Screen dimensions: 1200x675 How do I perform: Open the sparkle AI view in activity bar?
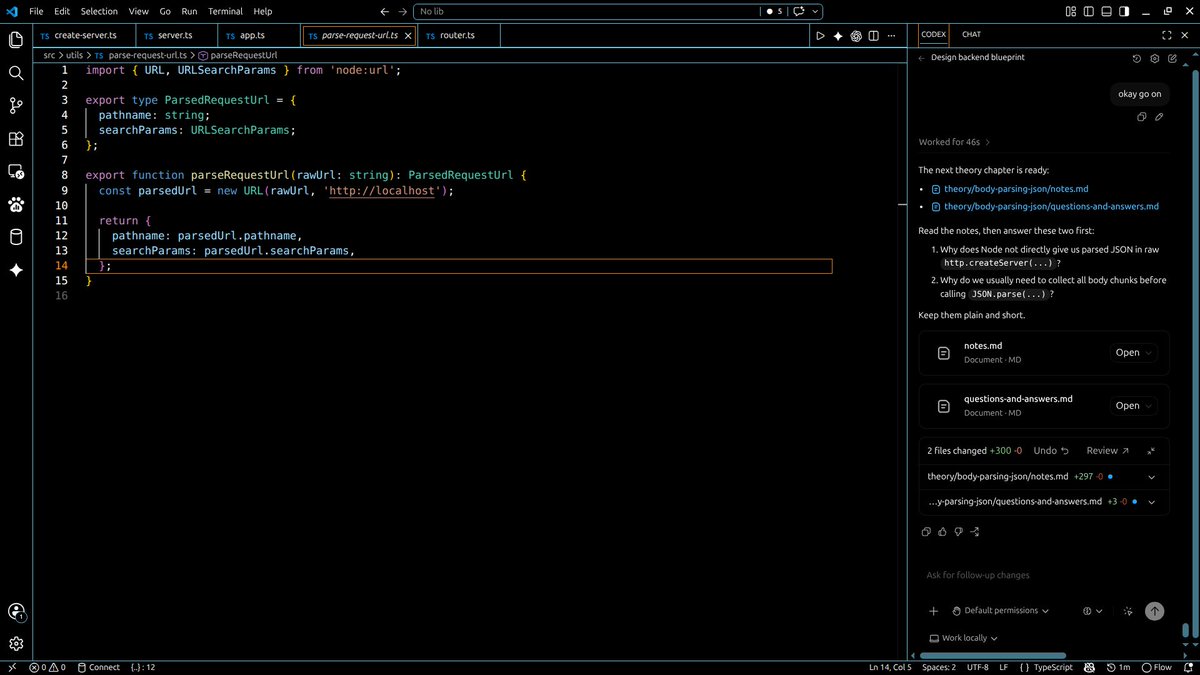tap(16, 270)
